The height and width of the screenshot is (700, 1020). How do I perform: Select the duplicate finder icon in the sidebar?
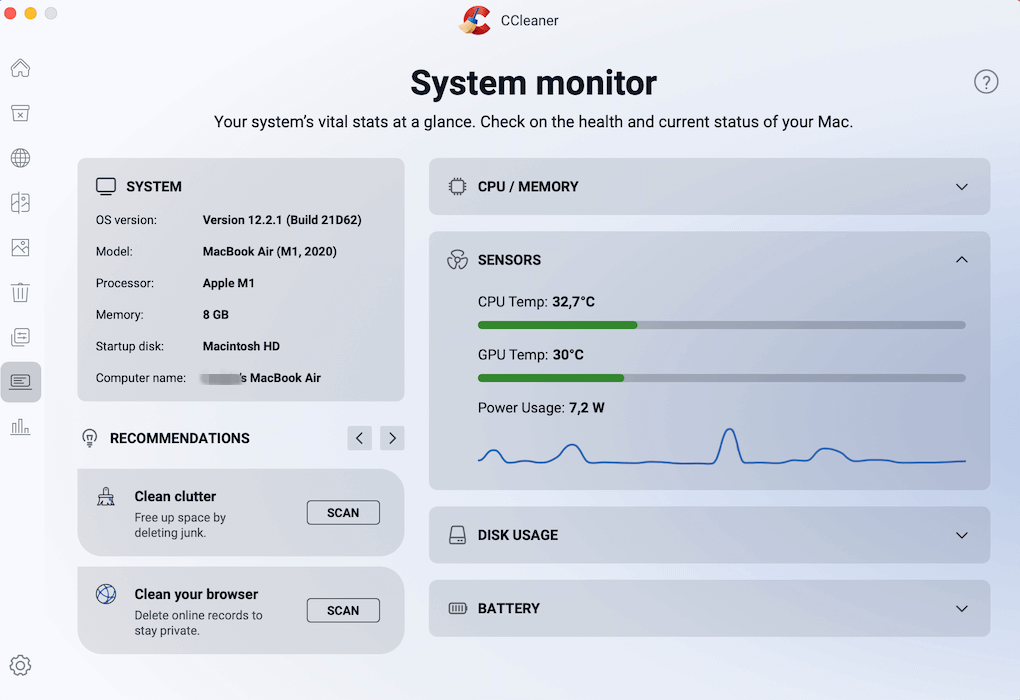coord(20,202)
